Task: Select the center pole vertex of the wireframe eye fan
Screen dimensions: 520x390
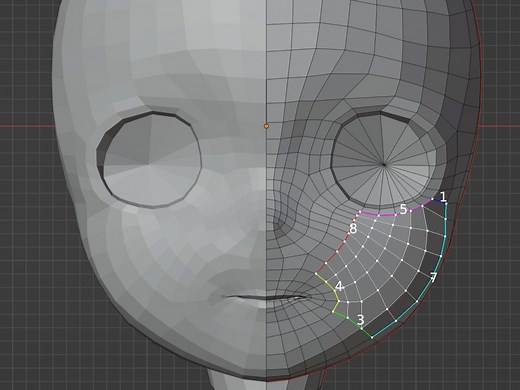Action: click(384, 164)
